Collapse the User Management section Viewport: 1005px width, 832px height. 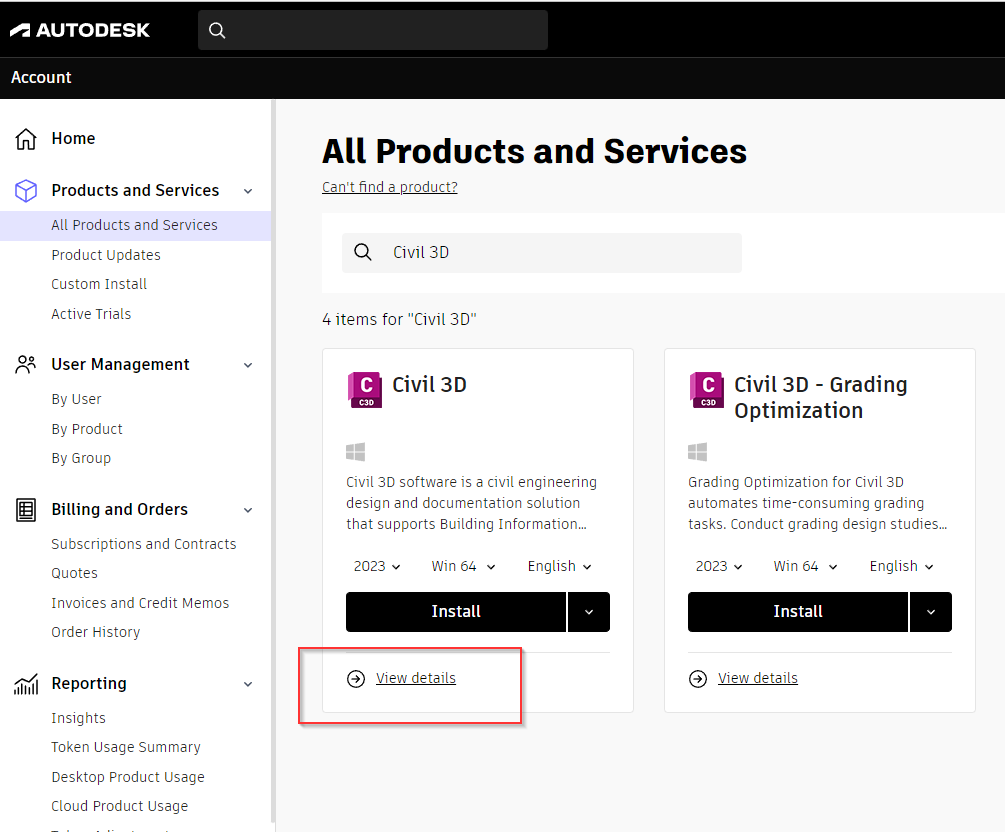click(x=248, y=365)
